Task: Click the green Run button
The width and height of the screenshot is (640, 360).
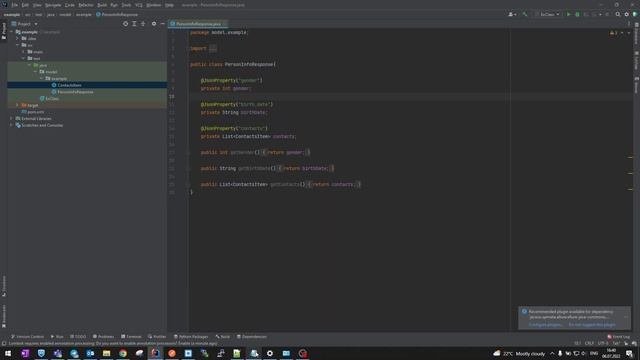Action: (568, 14)
